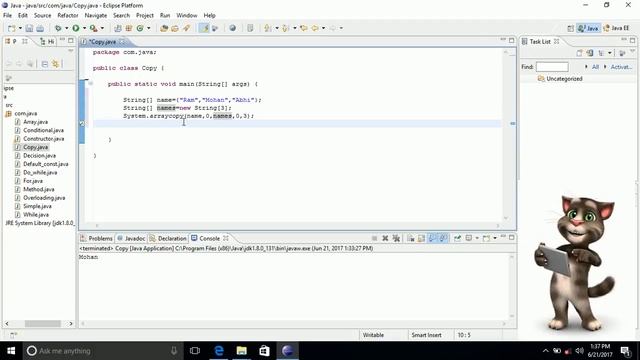This screenshot has width=640, height=360.
Task: Open the External Tools dropdown arrow
Action: (x=102, y=28)
